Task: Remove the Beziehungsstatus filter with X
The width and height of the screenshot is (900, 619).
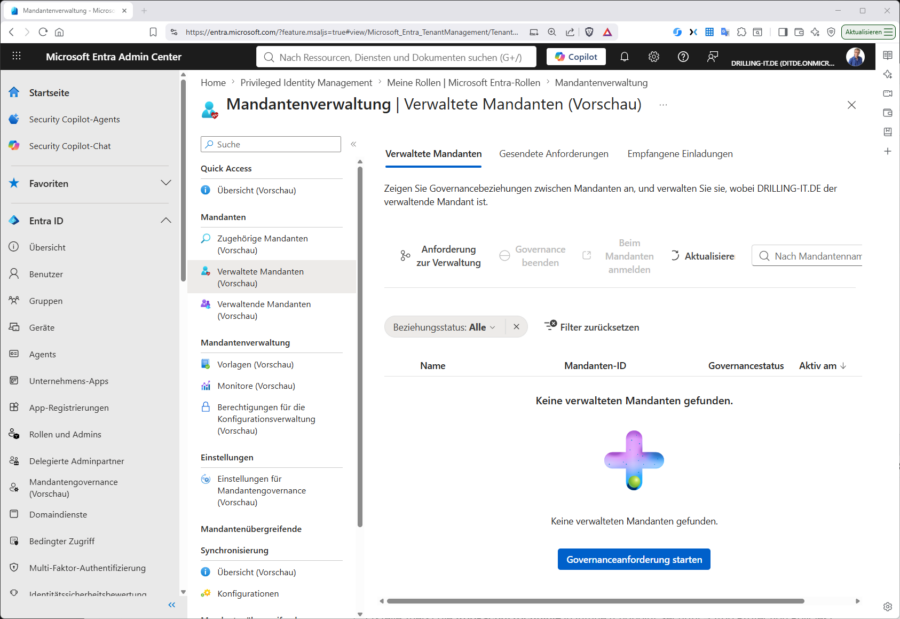Action: click(516, 327)
